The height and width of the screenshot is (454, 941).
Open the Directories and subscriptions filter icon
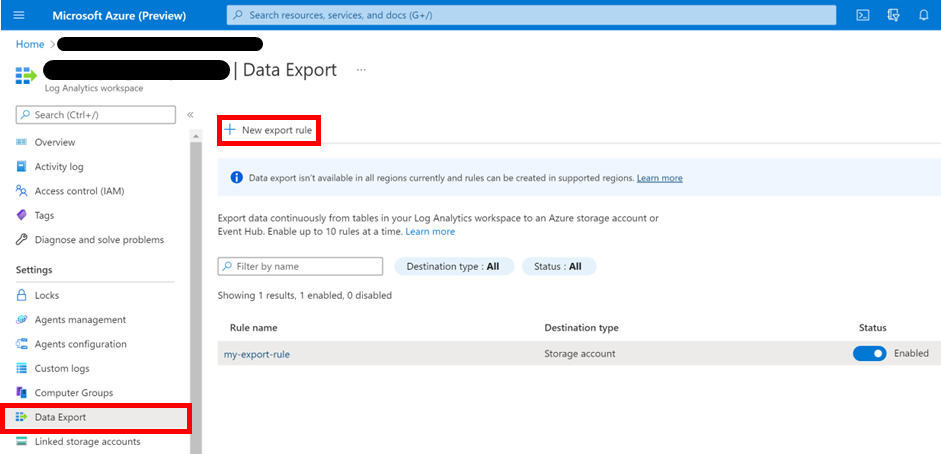(x=894, y=16)
